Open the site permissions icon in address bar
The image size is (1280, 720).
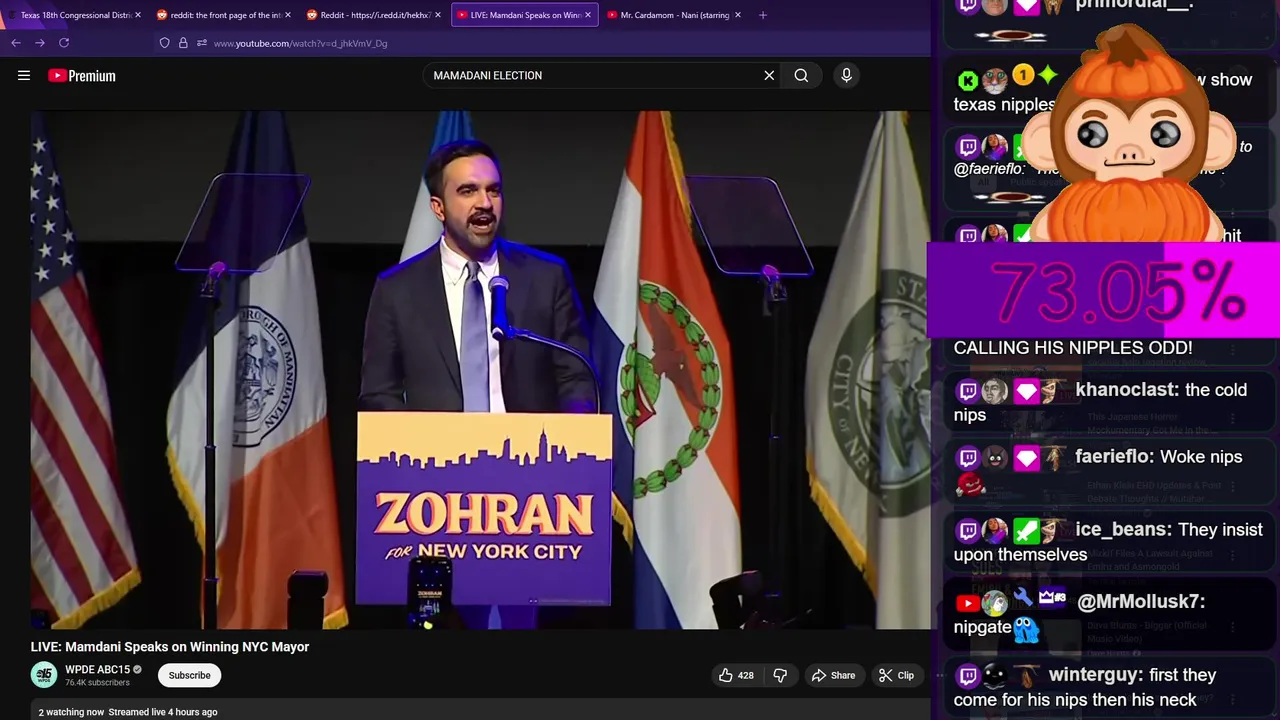[202, 43]
